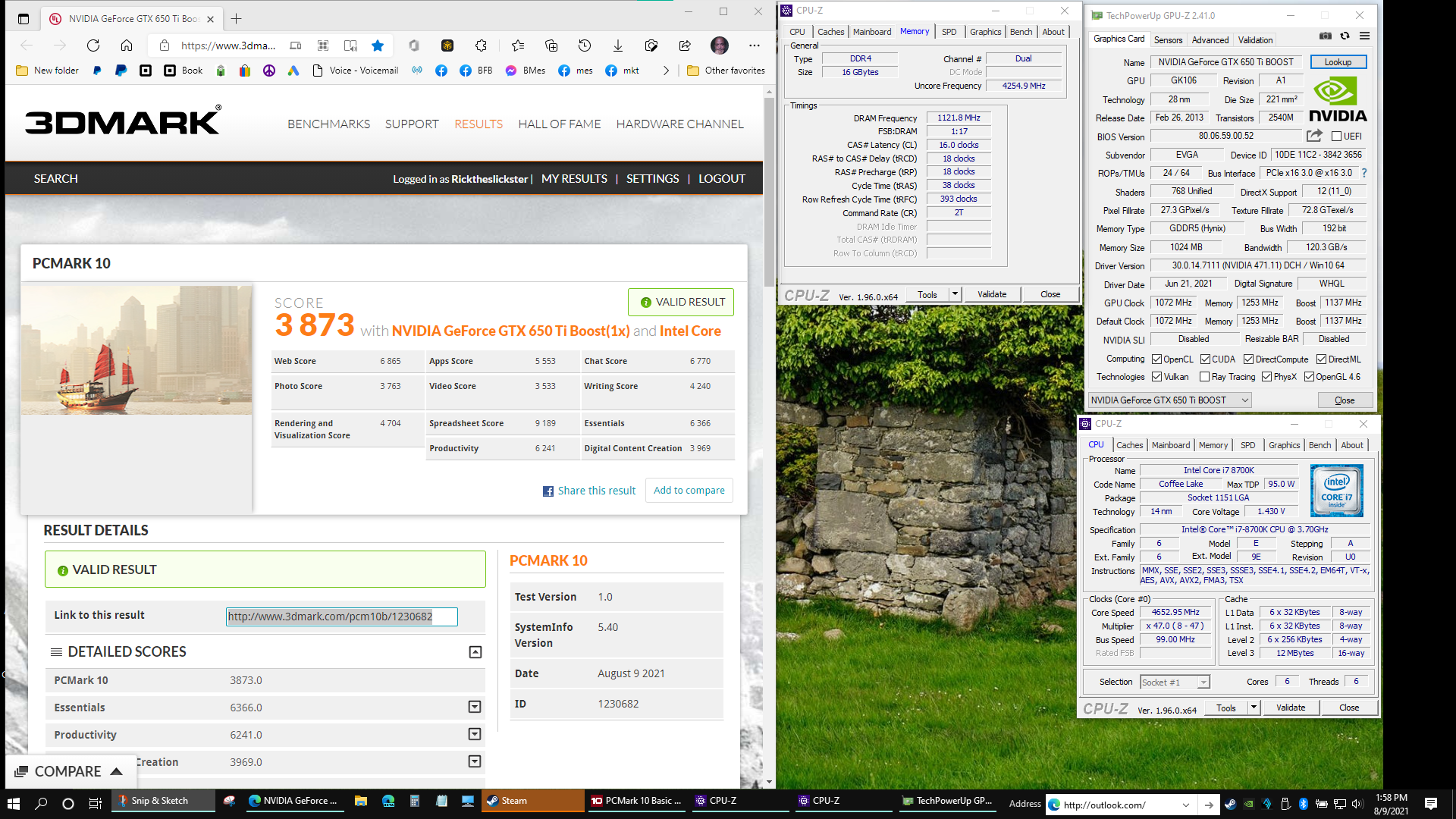
Task: Click MY RESULTS link
Action: (x=574, y=179)
